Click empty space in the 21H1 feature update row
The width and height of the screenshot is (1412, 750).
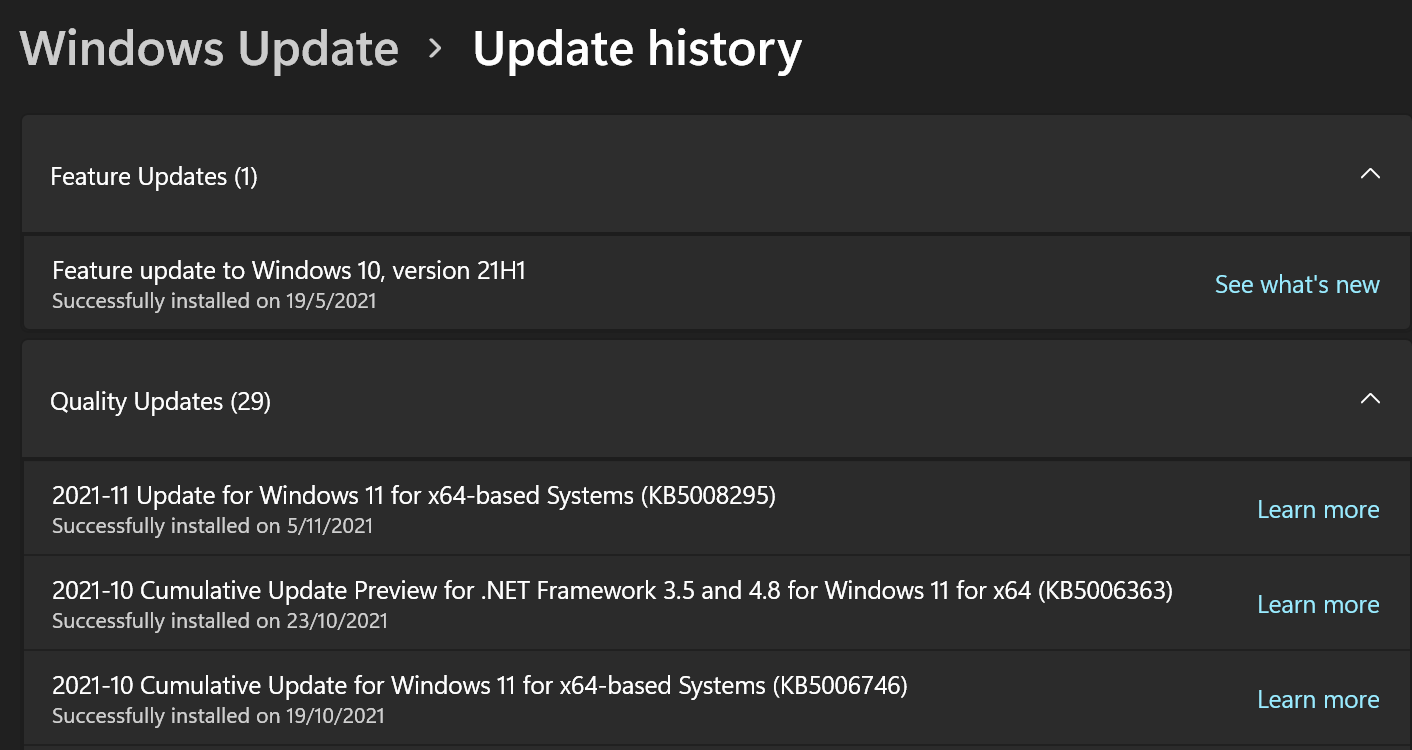coord(850,284)
